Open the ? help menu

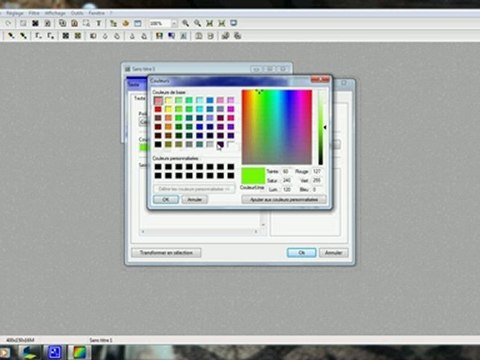(111, 13)
